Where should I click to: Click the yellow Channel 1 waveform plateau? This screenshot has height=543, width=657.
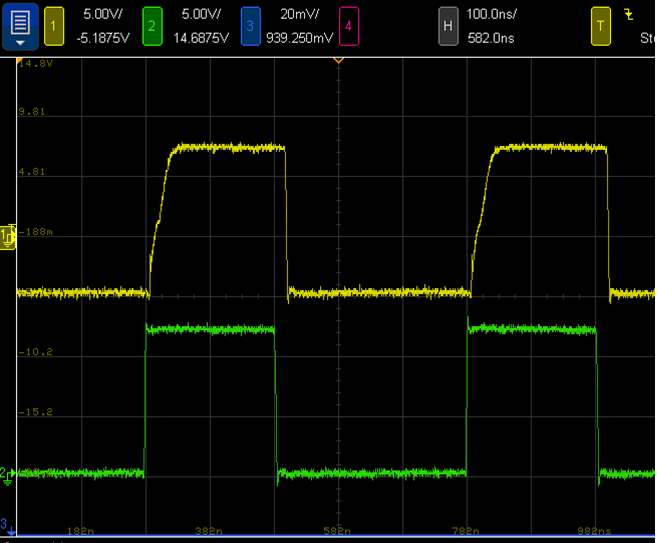(228, 148)
